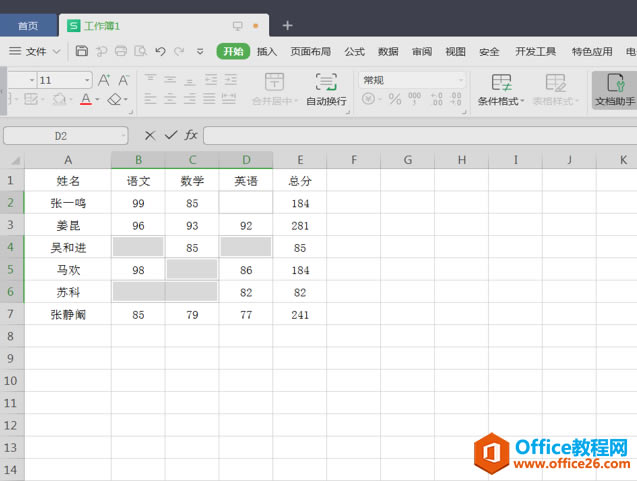Increase the indent level
637x481 pixels.
click(230, 79)
